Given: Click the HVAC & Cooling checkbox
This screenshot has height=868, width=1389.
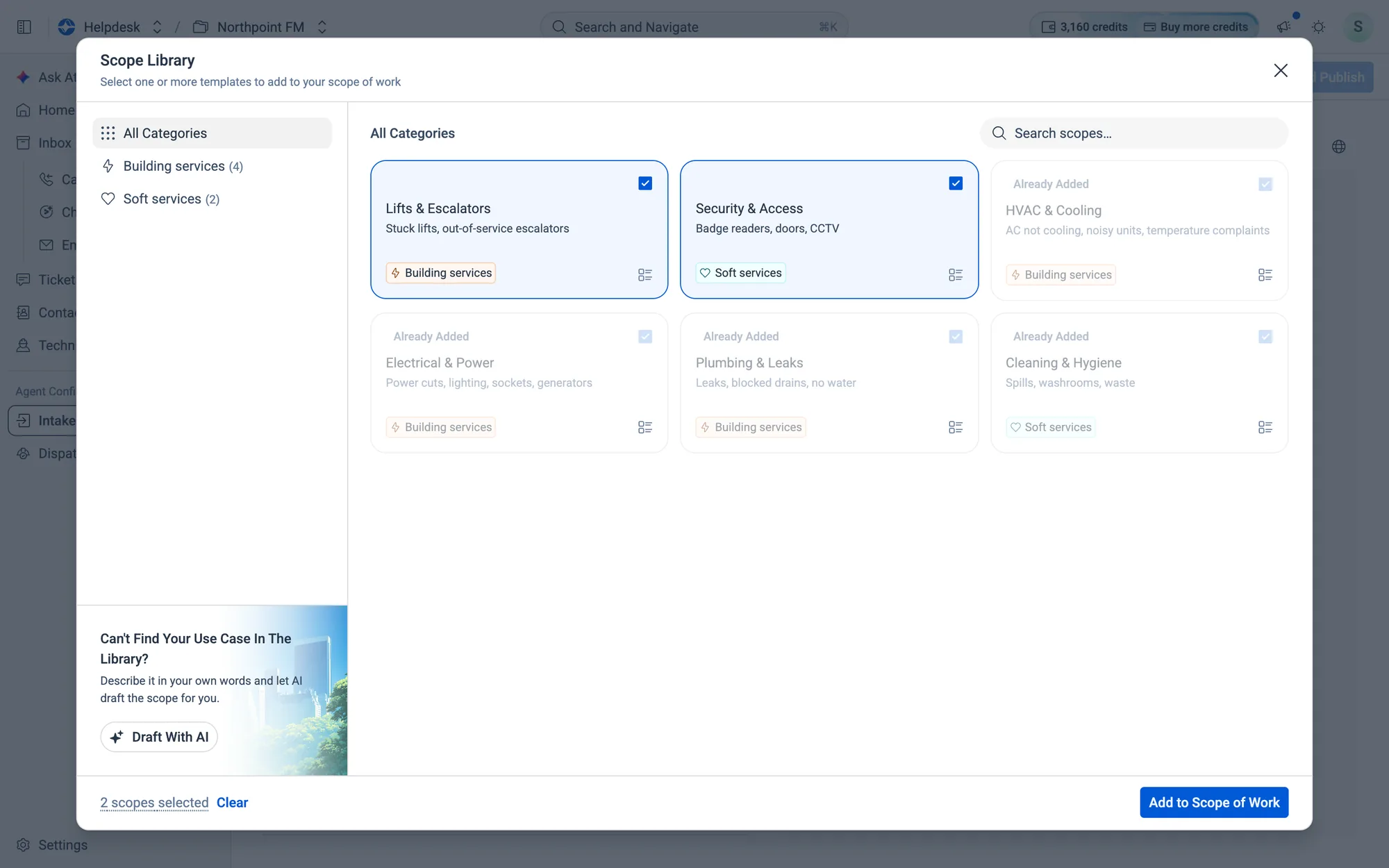Looking at the screenshot, I should pos(1265,184).
